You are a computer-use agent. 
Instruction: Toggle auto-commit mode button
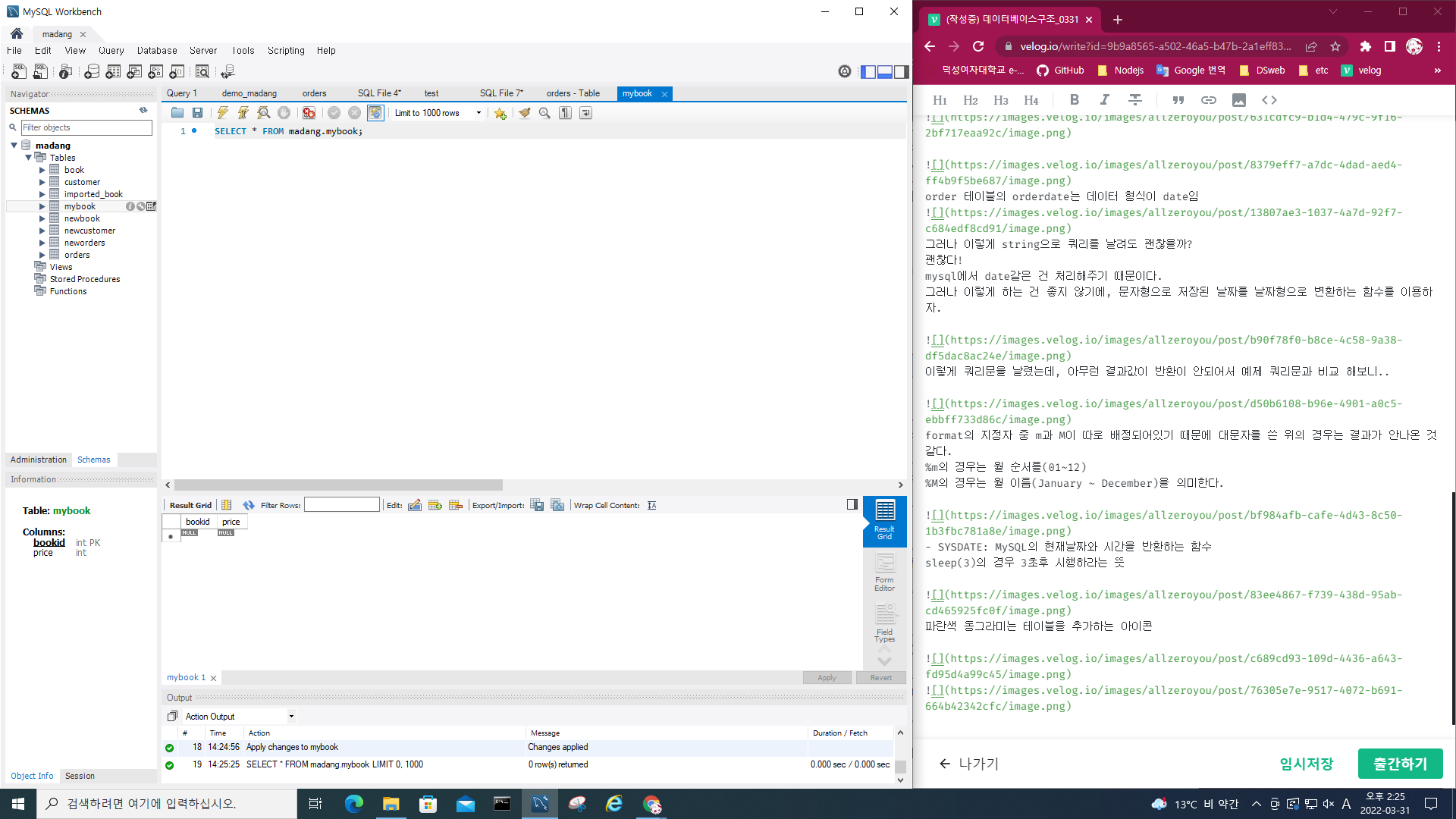pyautogui.click(x=375, y=113)
